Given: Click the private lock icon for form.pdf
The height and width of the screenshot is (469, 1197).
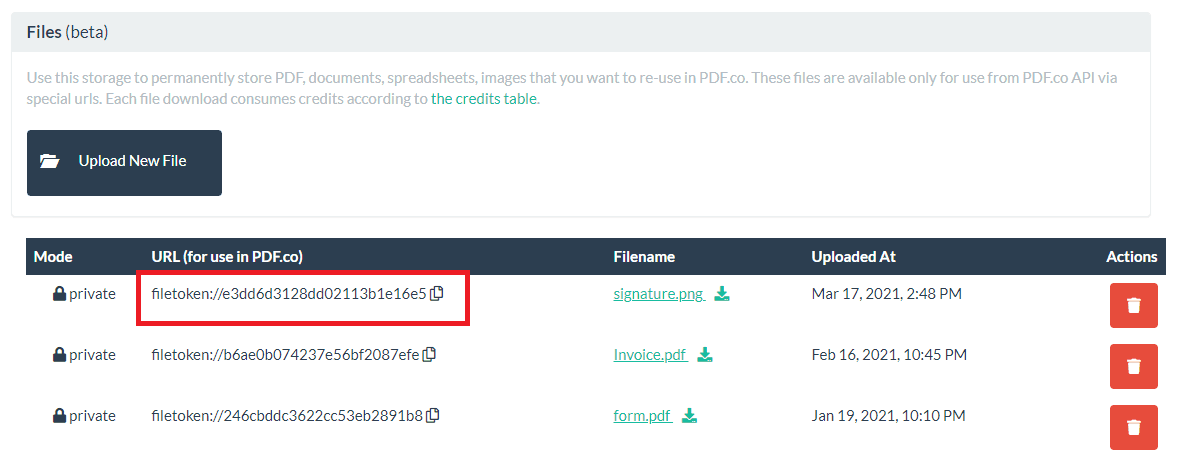Looking at the screenshot, I should pos(59,416).
